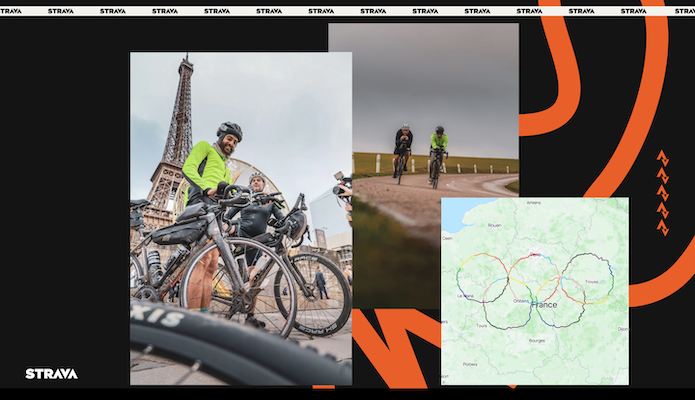Open the Olympic rings route map

(535, 290)
